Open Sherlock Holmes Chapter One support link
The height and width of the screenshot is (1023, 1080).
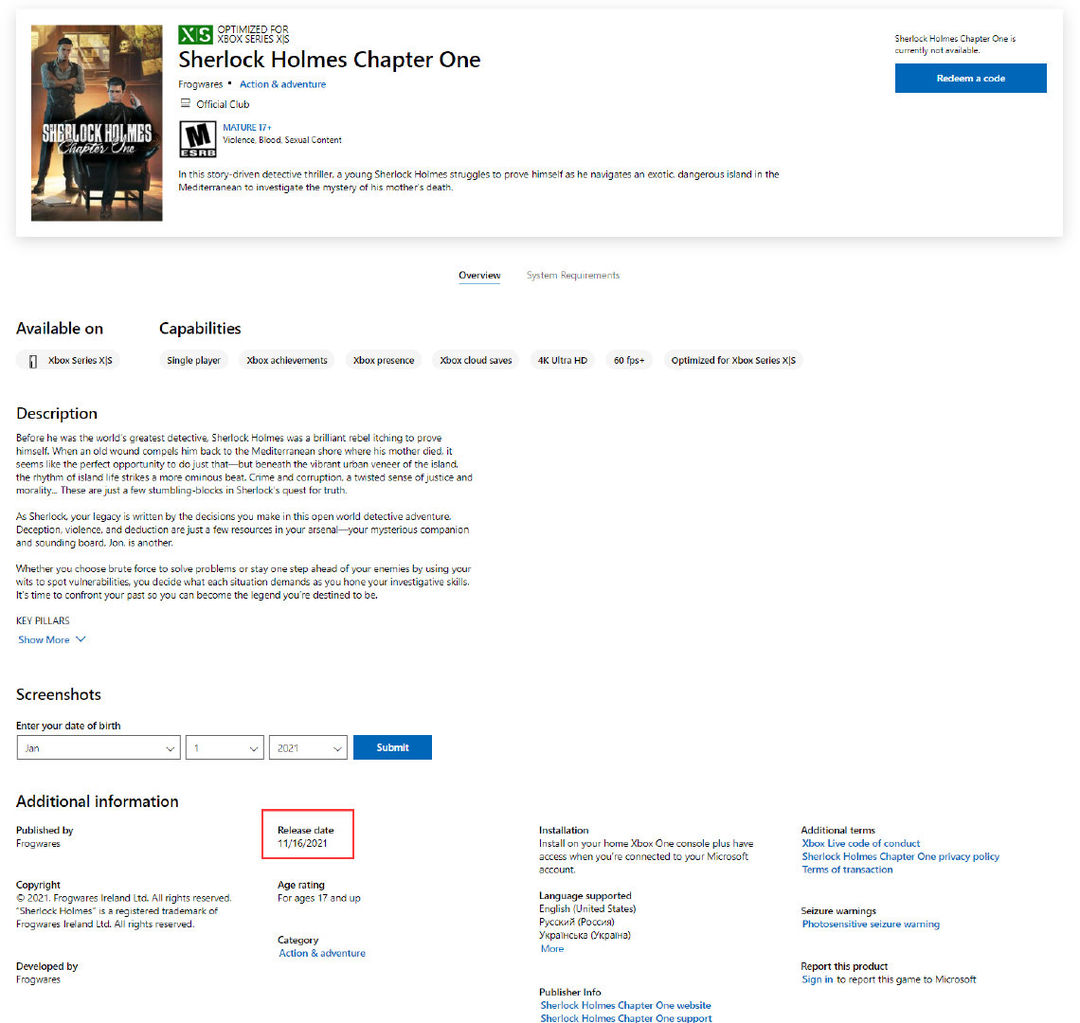coord(625,1017)
